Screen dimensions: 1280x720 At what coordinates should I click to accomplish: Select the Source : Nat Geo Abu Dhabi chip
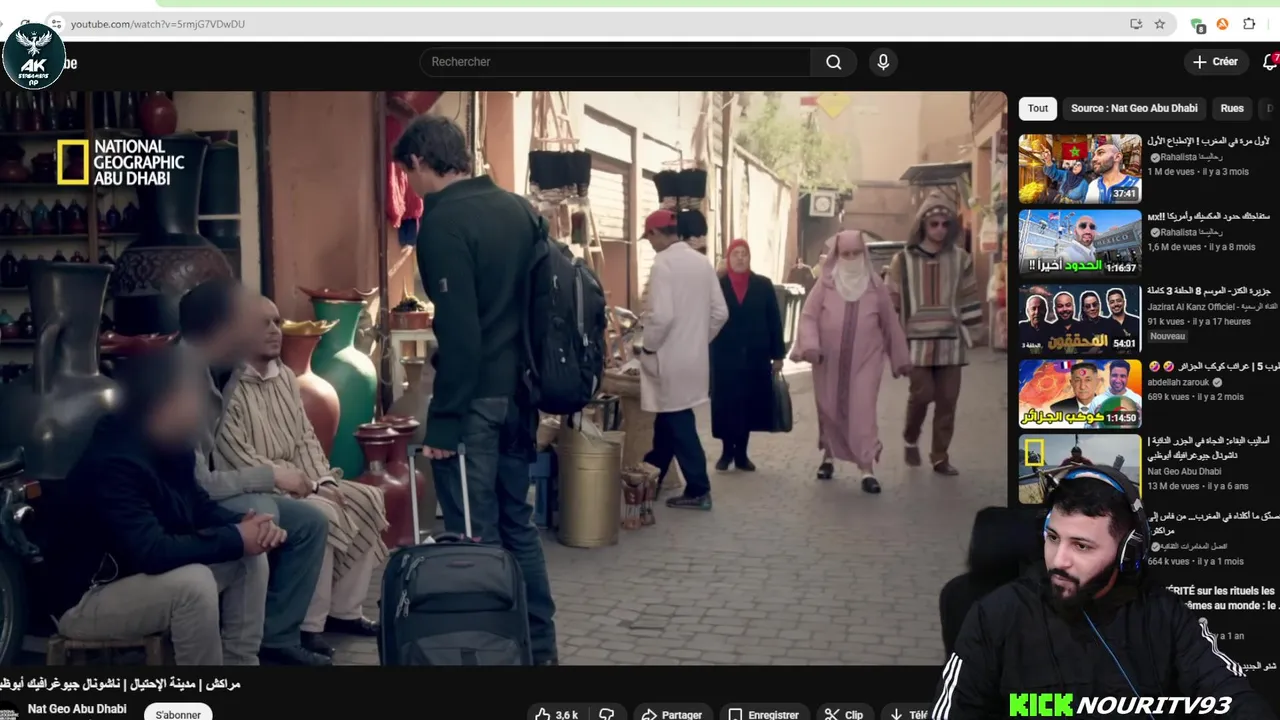pos(1134,108)
